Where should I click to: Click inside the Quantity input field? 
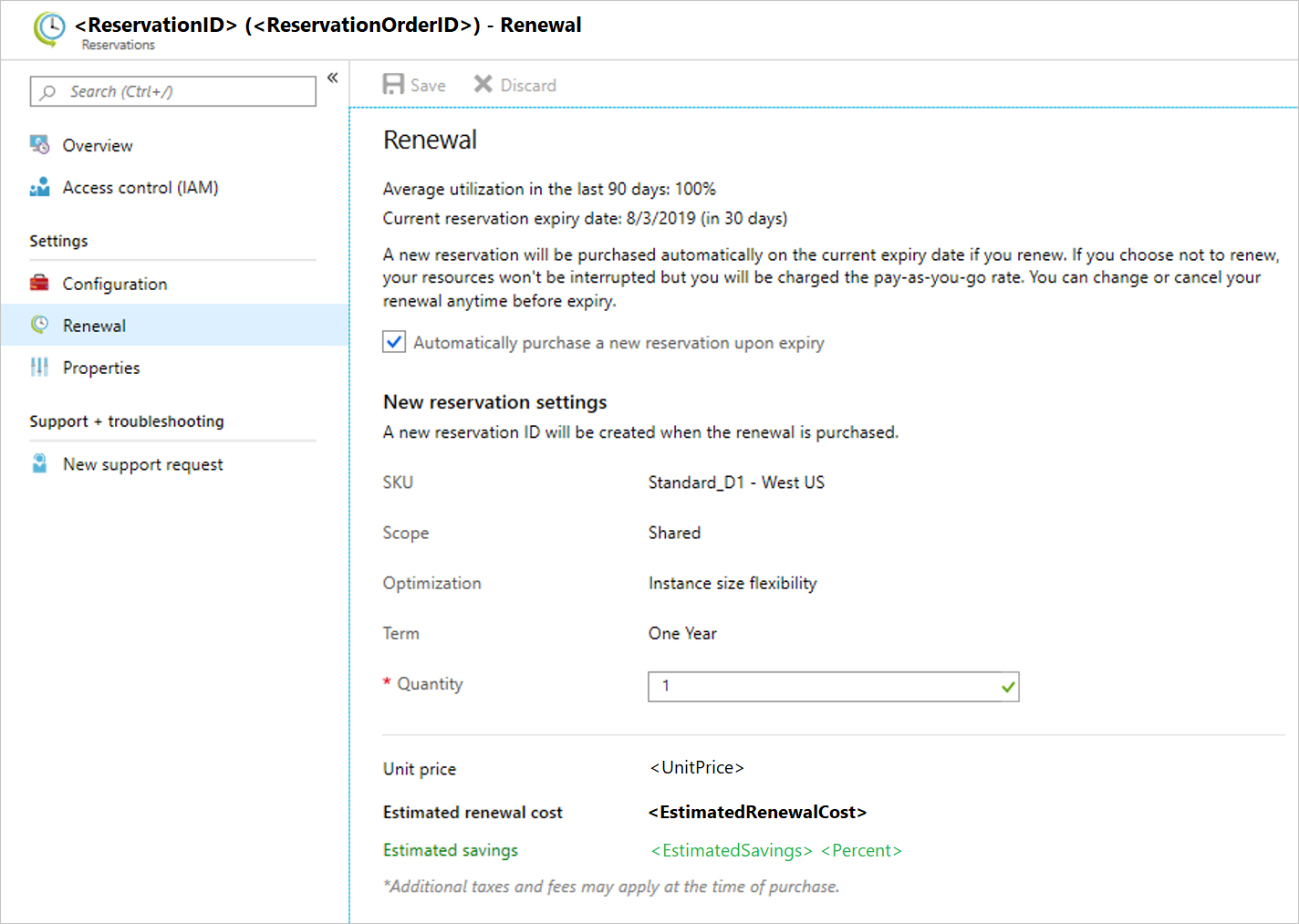821,687
